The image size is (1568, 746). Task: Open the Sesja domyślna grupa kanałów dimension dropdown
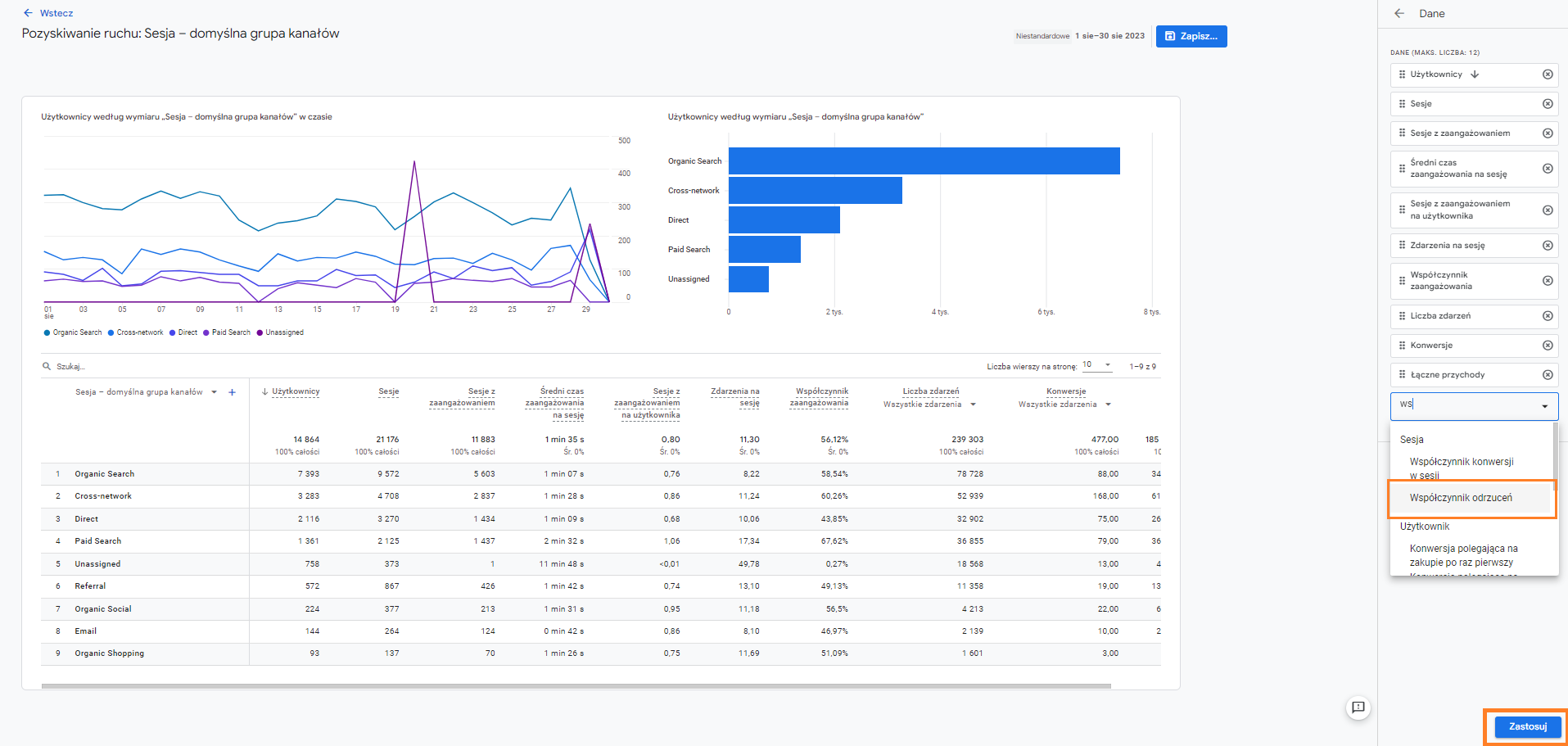[x=147, y=392]
